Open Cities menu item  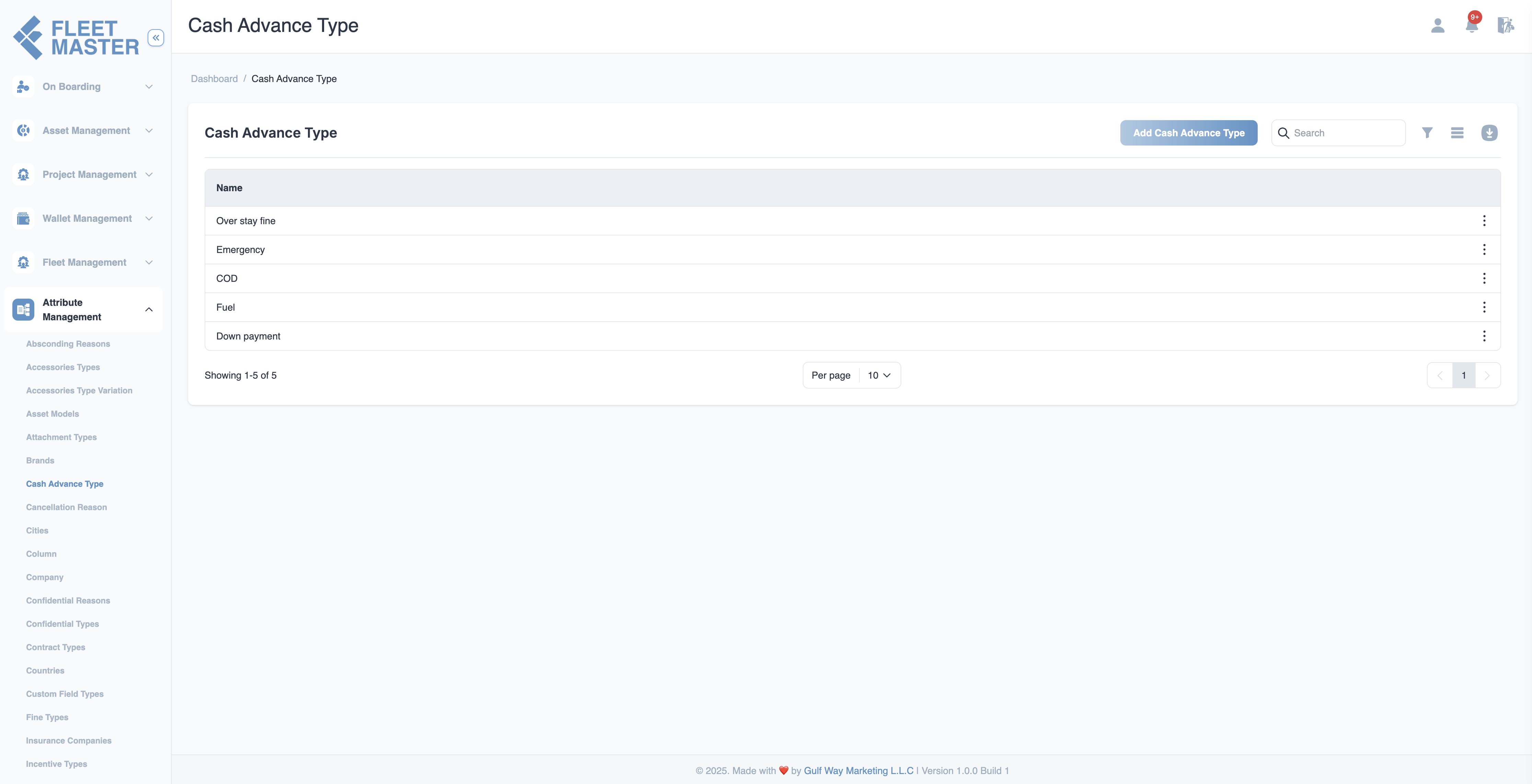coord(37,530)
